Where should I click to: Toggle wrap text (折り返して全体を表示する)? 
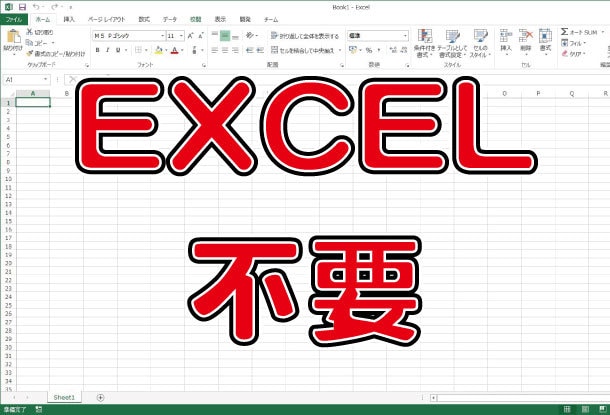pos(305,36)
